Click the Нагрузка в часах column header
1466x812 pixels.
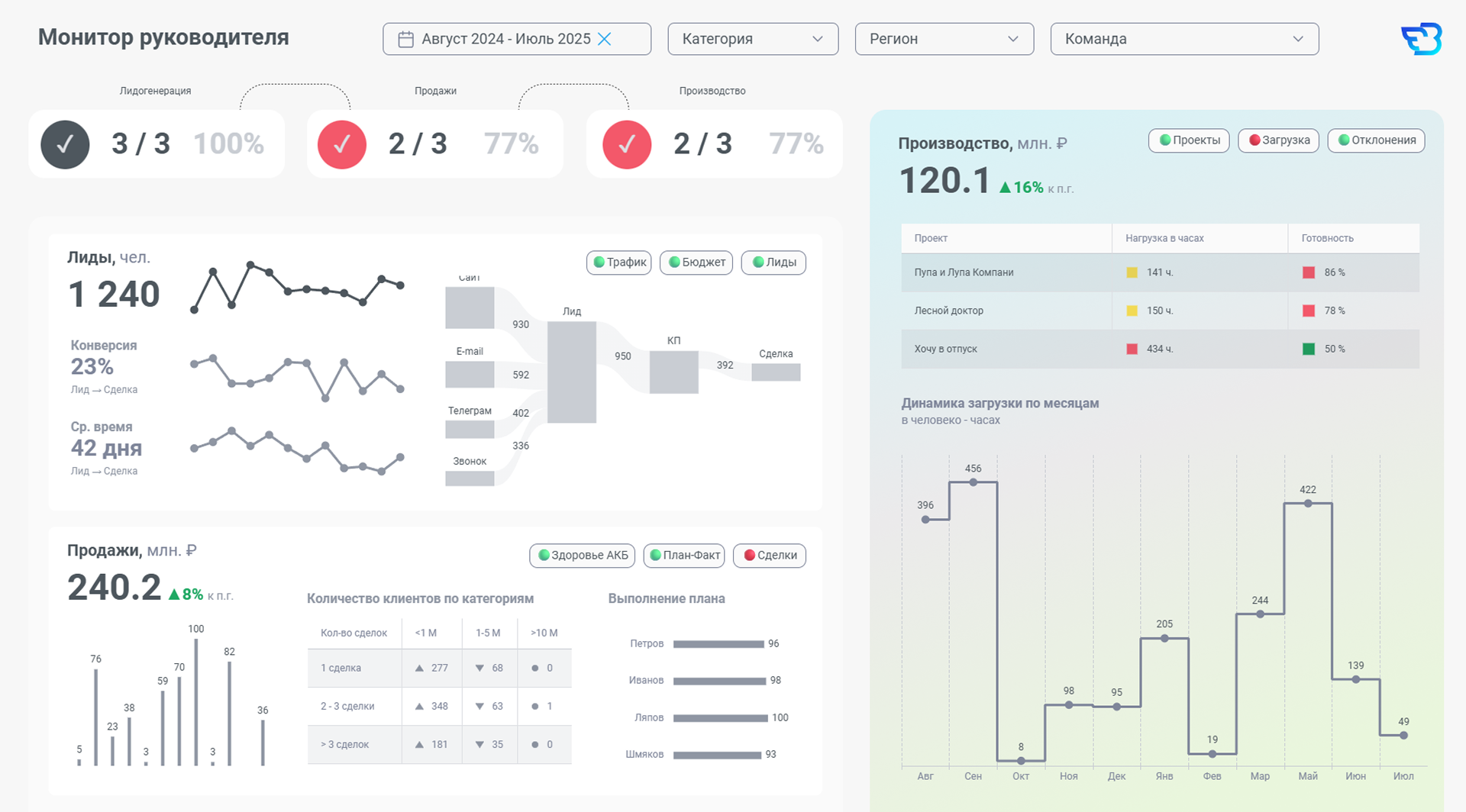click(1200, 238)
